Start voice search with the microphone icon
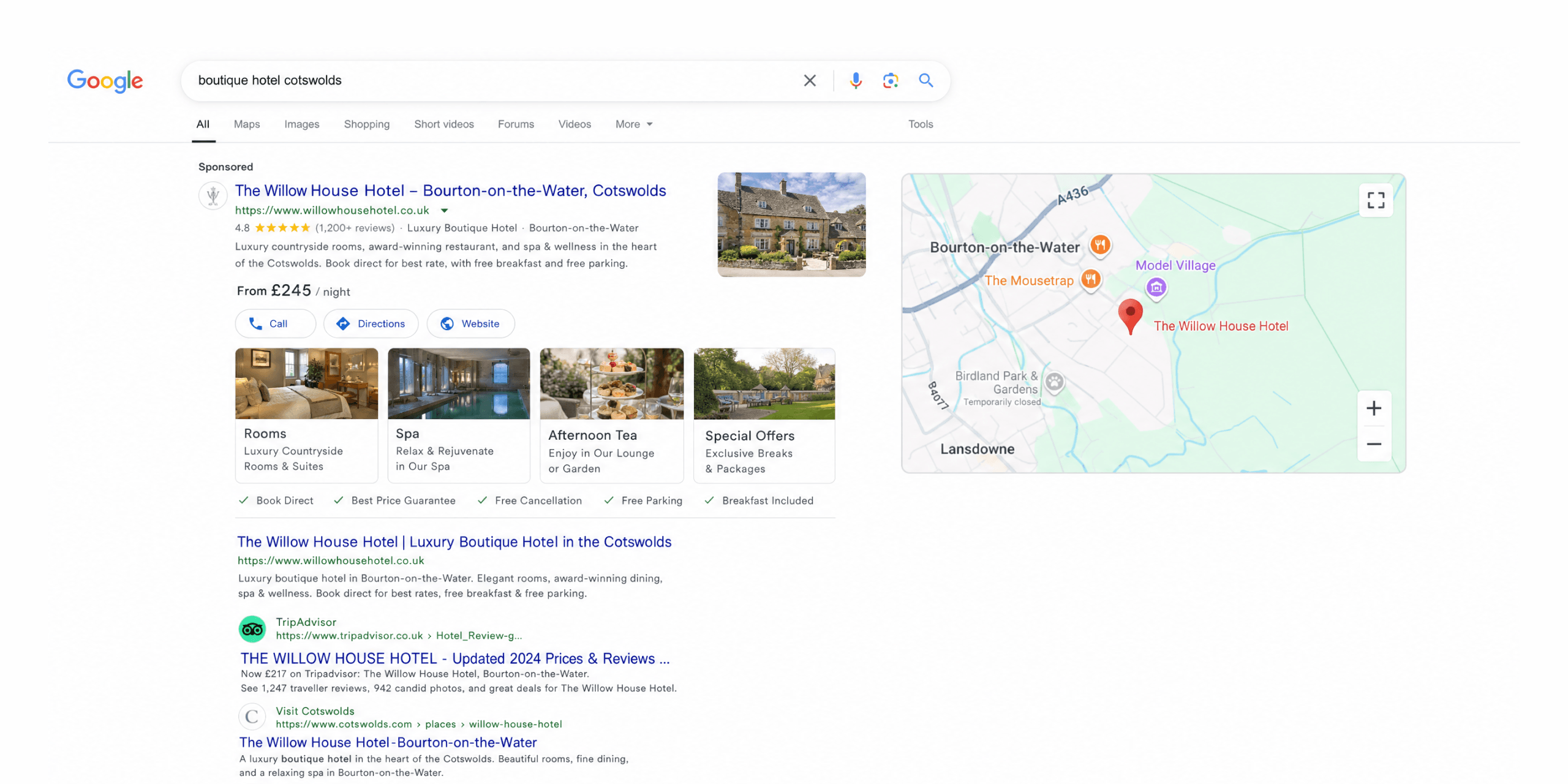 tap(855, 80)
